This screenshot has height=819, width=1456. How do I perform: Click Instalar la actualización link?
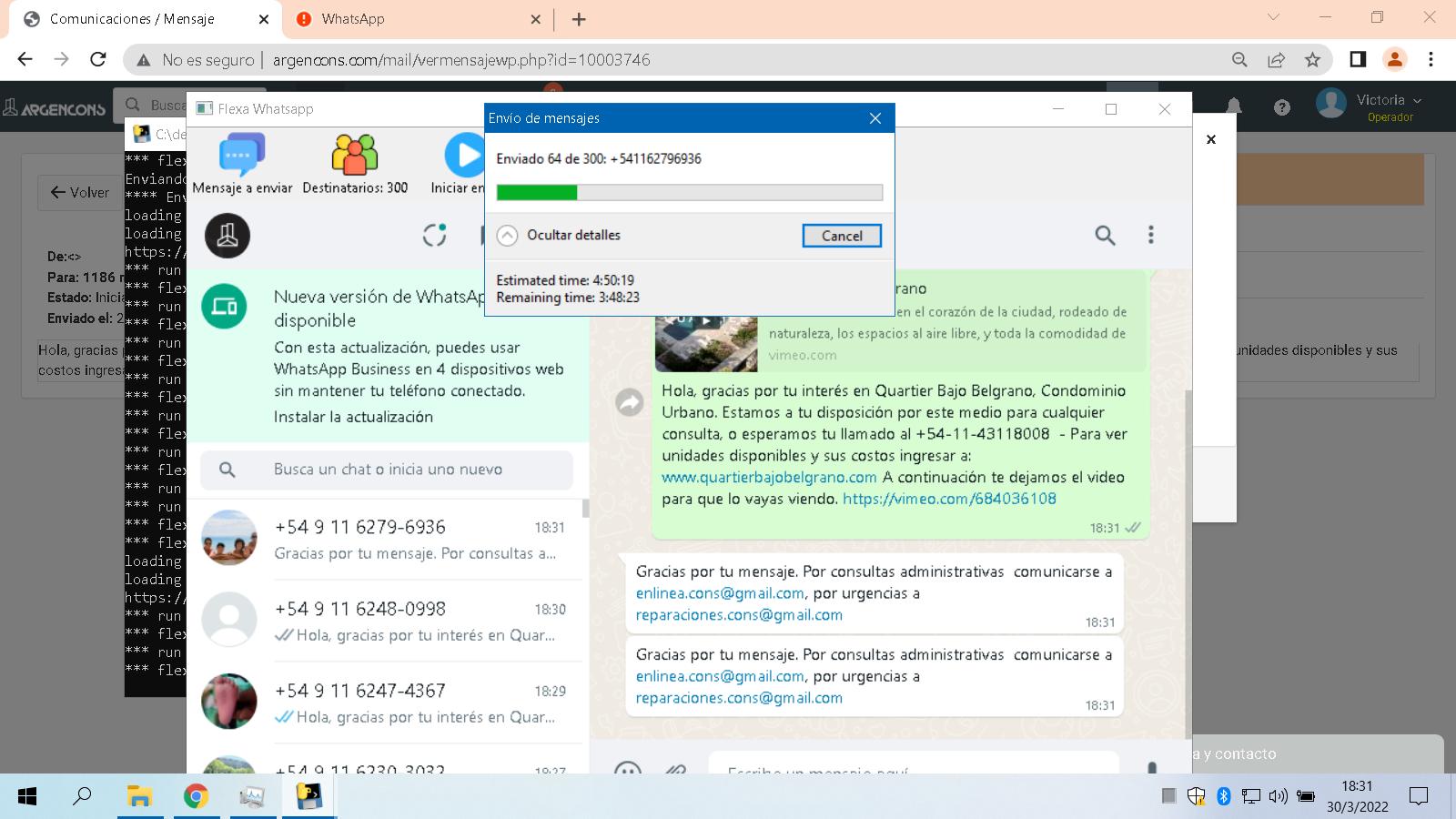pos(353,417)
